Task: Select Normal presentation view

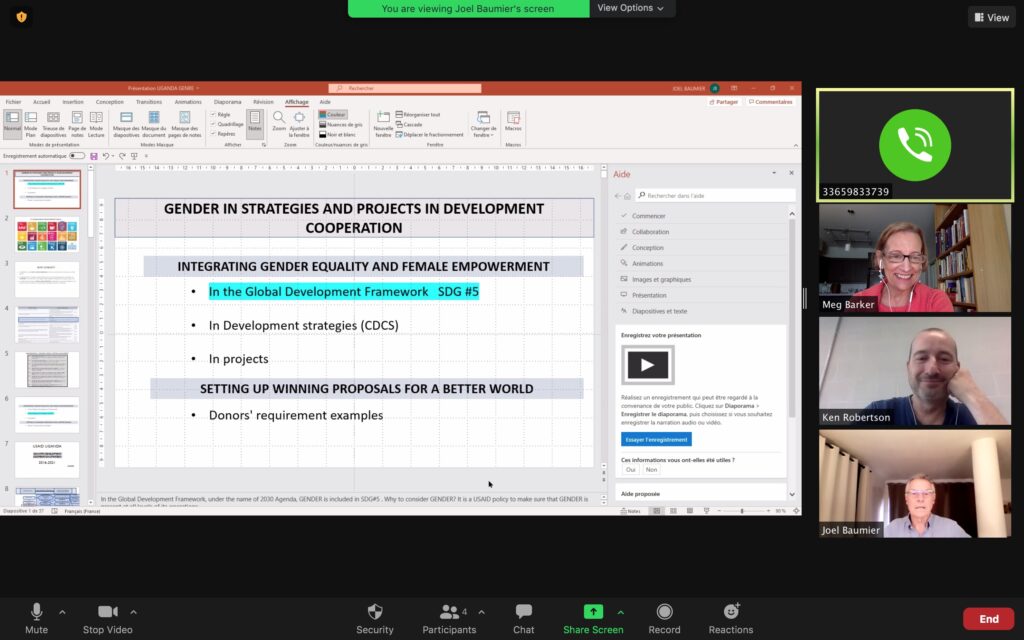Action: tap(12, 124)
